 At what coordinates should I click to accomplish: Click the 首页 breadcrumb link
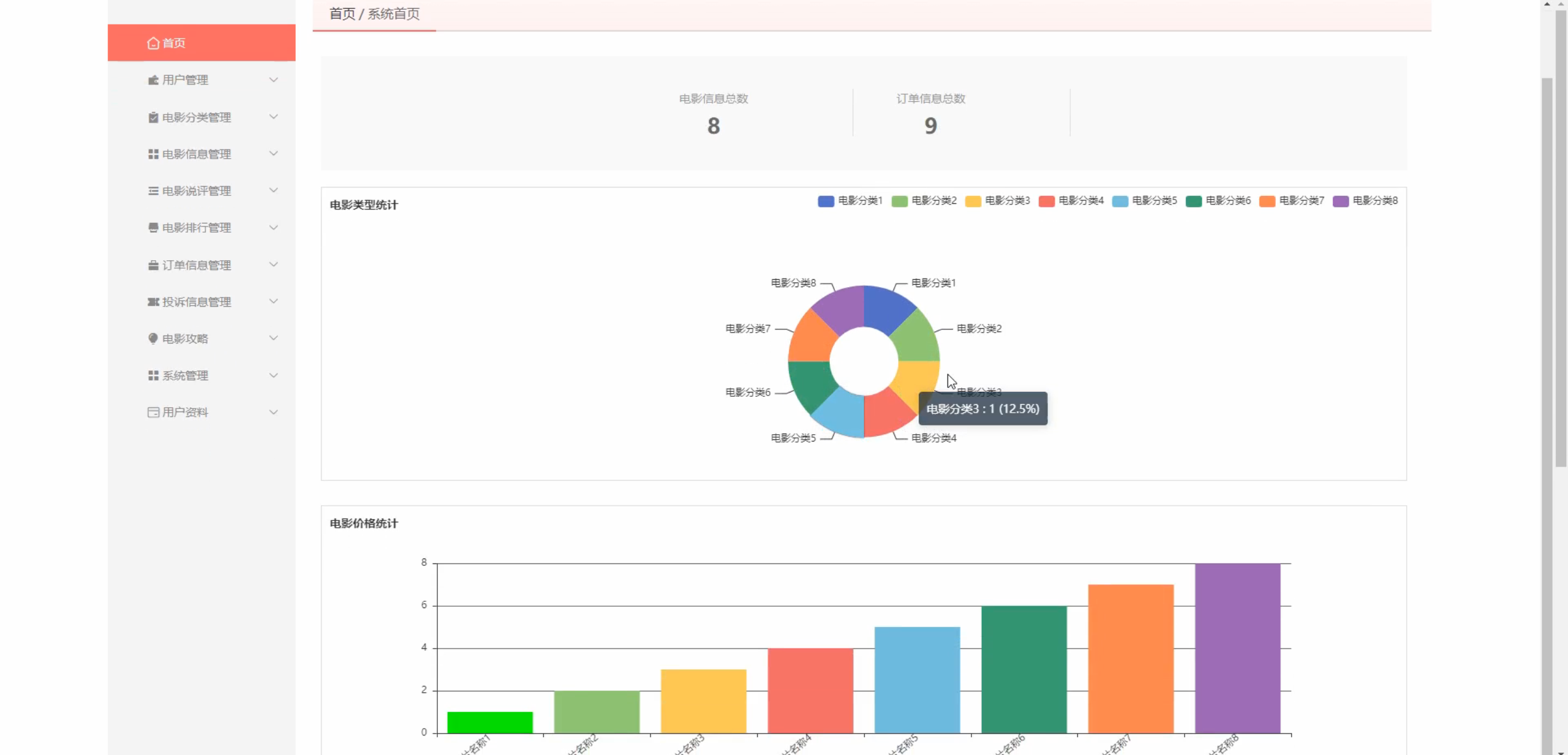click(342, 13)
